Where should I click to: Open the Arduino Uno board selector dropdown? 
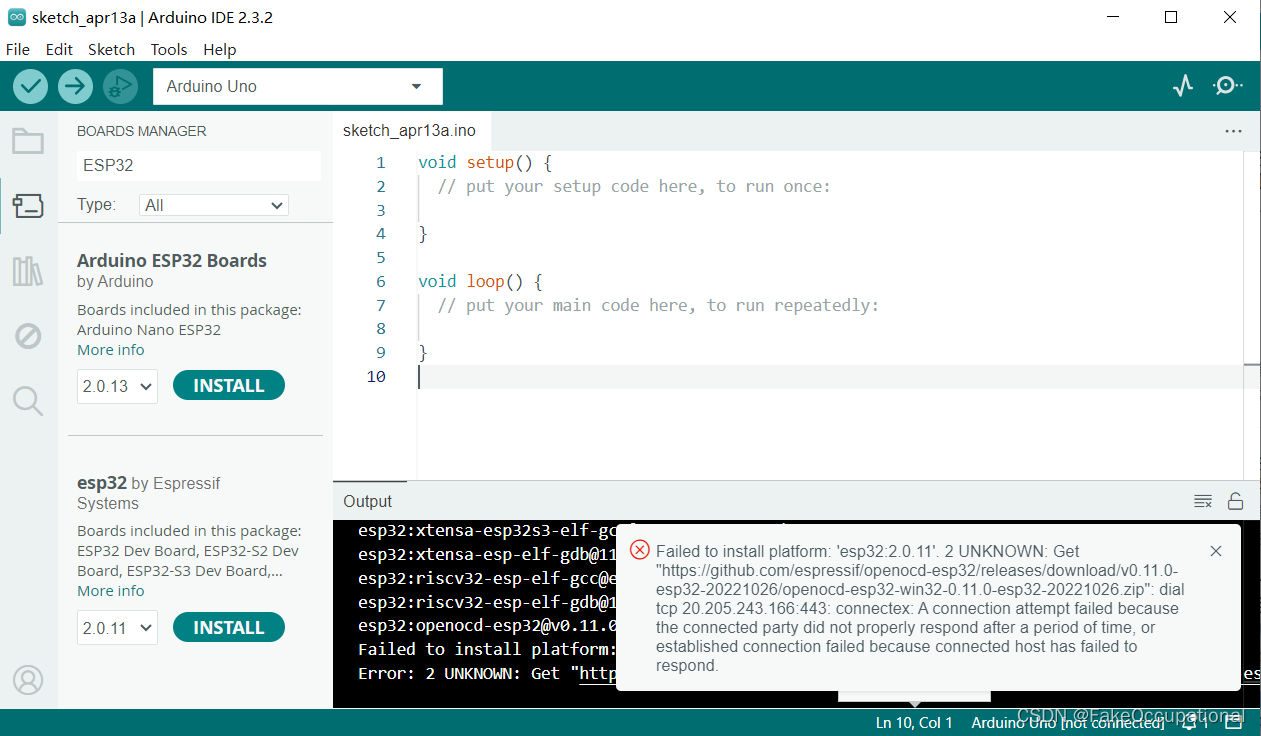[x=298, y=86]
